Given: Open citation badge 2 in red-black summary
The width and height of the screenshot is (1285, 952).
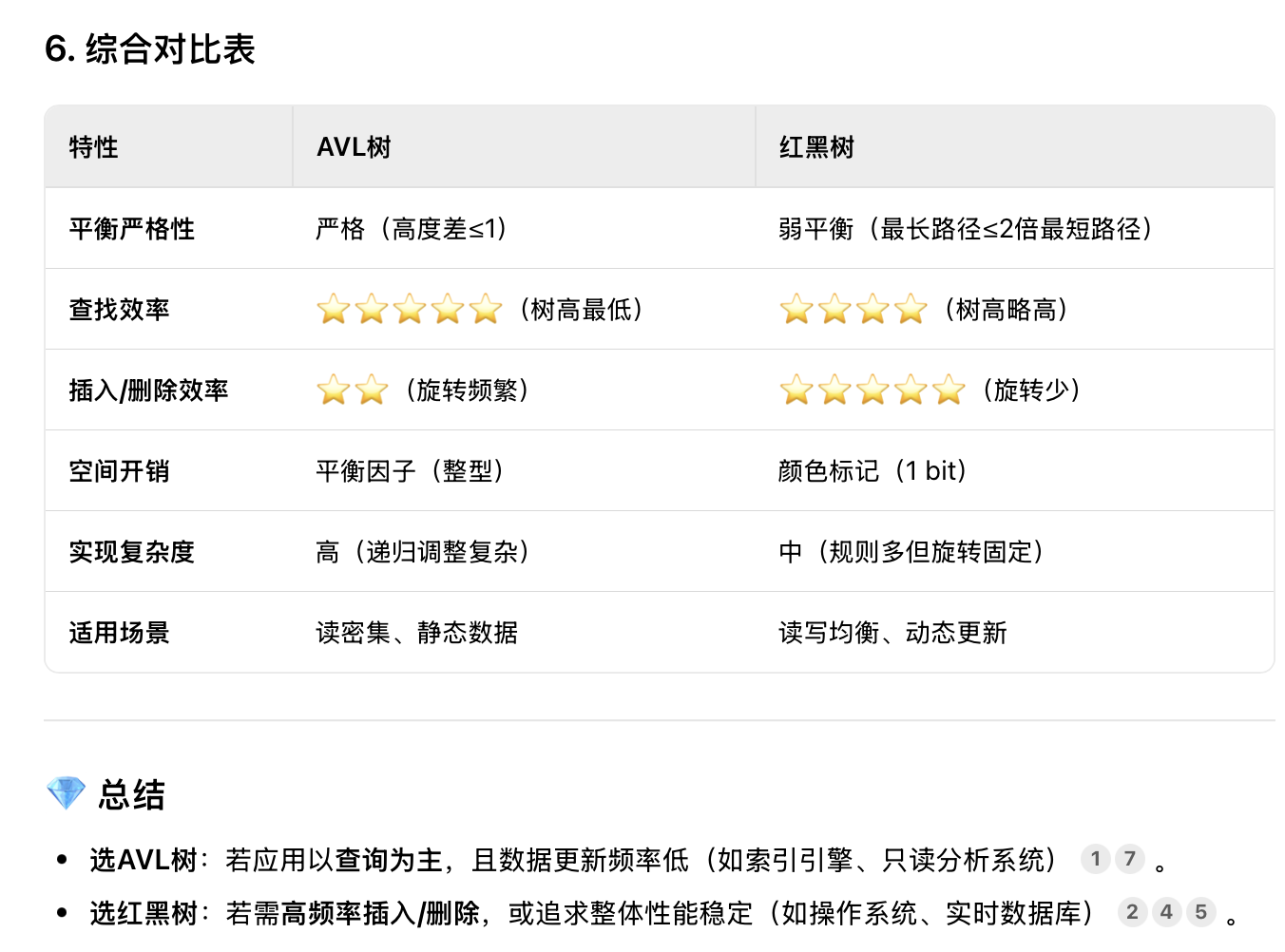Looking at the screenshot, I should click(x=1132, y=912).
